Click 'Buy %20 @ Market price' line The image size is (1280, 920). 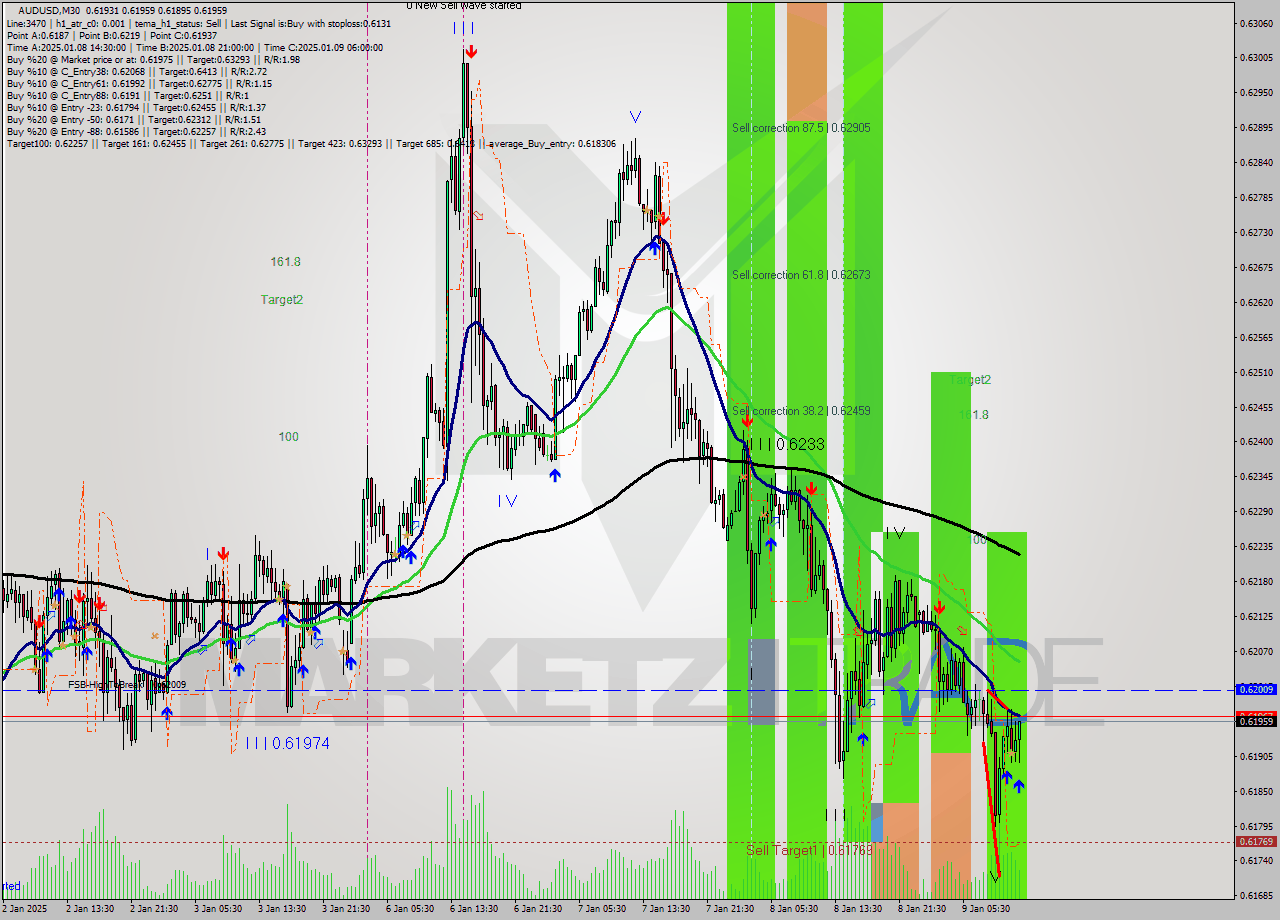coord(153,59)
